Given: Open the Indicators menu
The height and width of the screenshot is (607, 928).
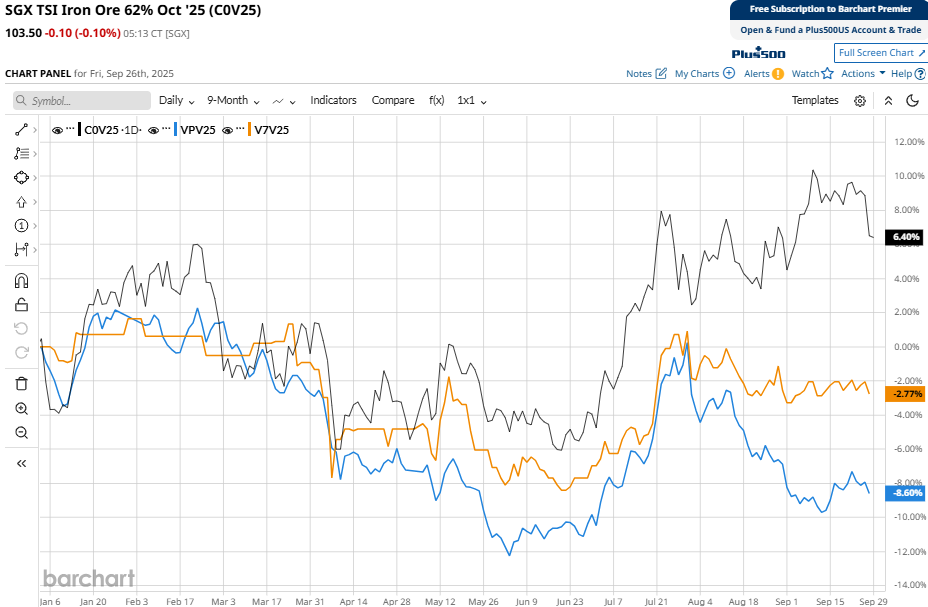Looking at the screenshot, I should [x=333, y=101].
